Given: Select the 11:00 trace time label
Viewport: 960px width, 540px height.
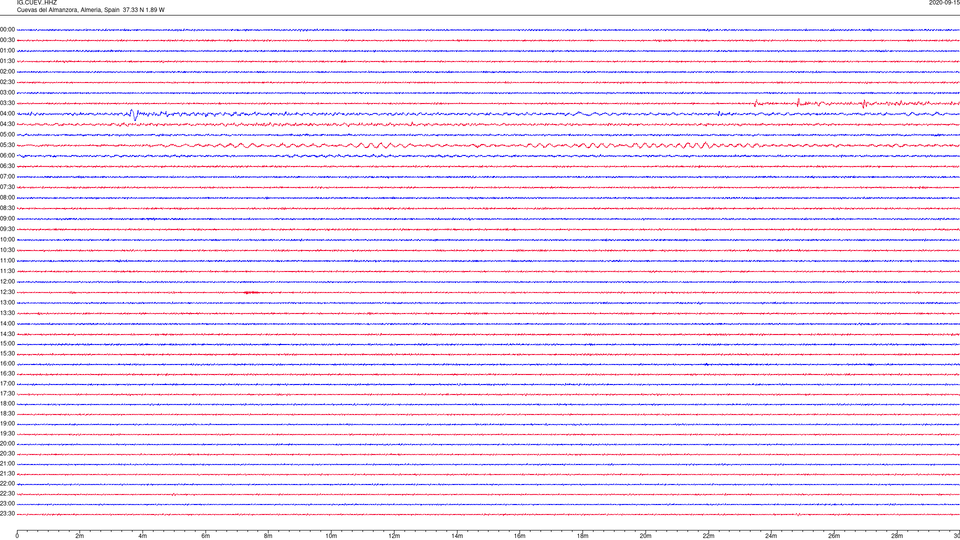Looking at the screenshot, I should [x=7, y=261].
